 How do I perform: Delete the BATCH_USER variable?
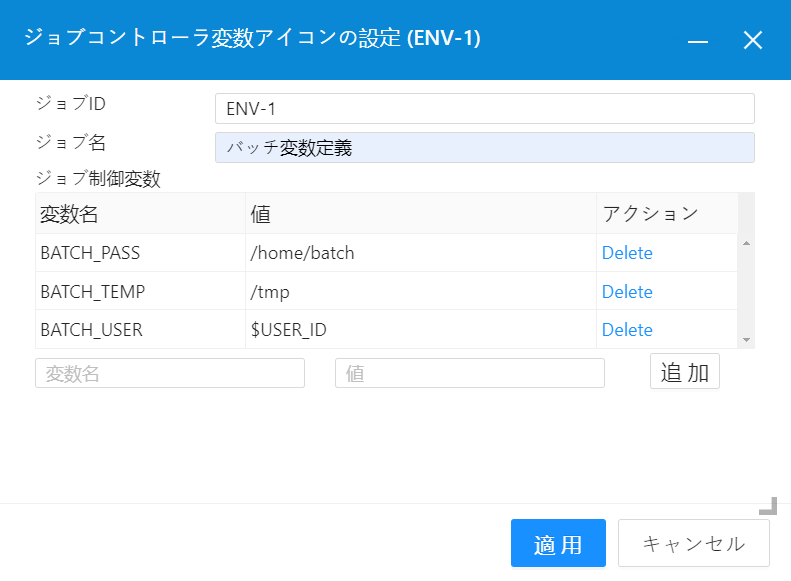pos(627,330)
